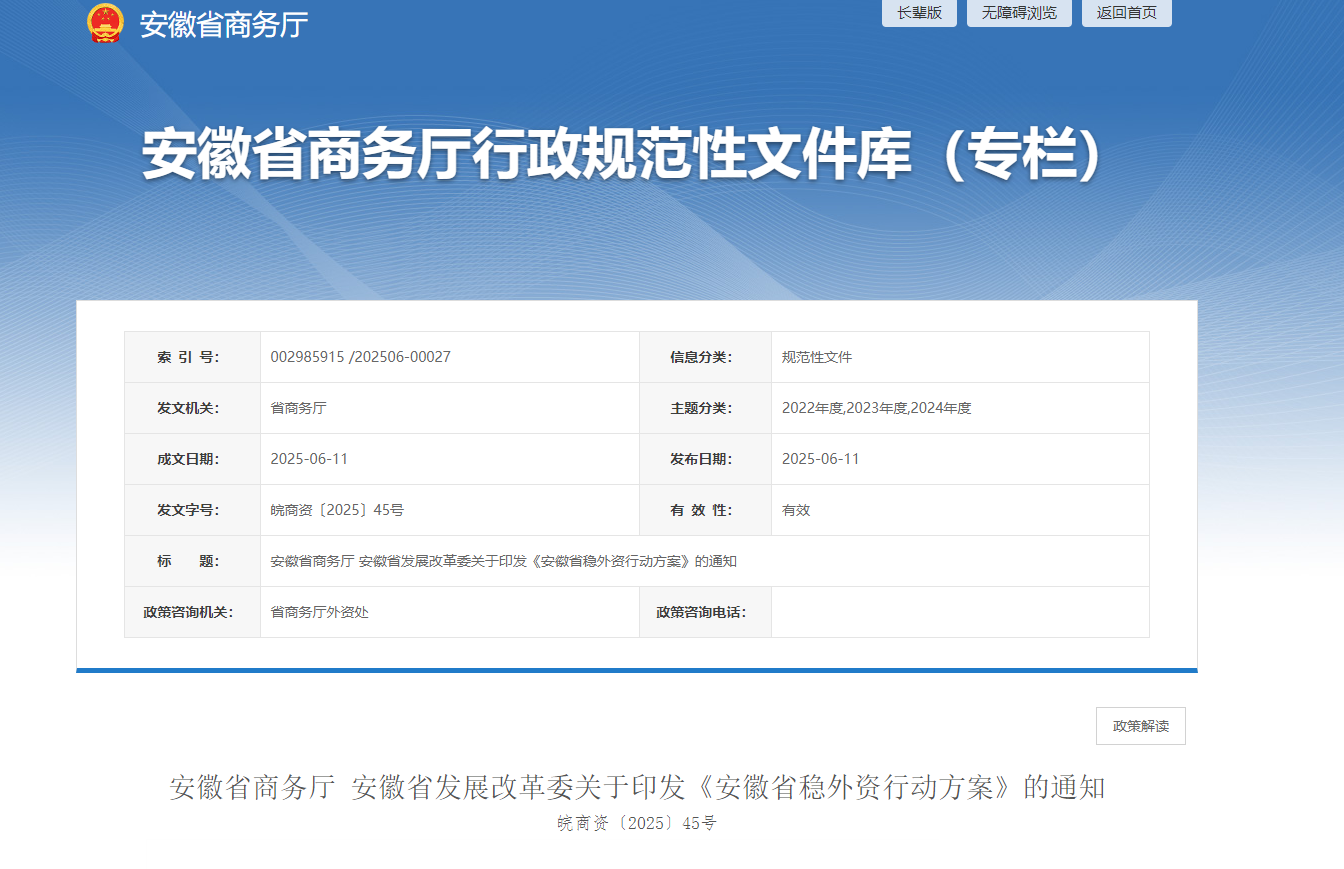Viewport: 1344px width, 869px height.
Task: Click the 省商务厅 issuing agency value
Action: pyautogui.click(x=298, y=408)
